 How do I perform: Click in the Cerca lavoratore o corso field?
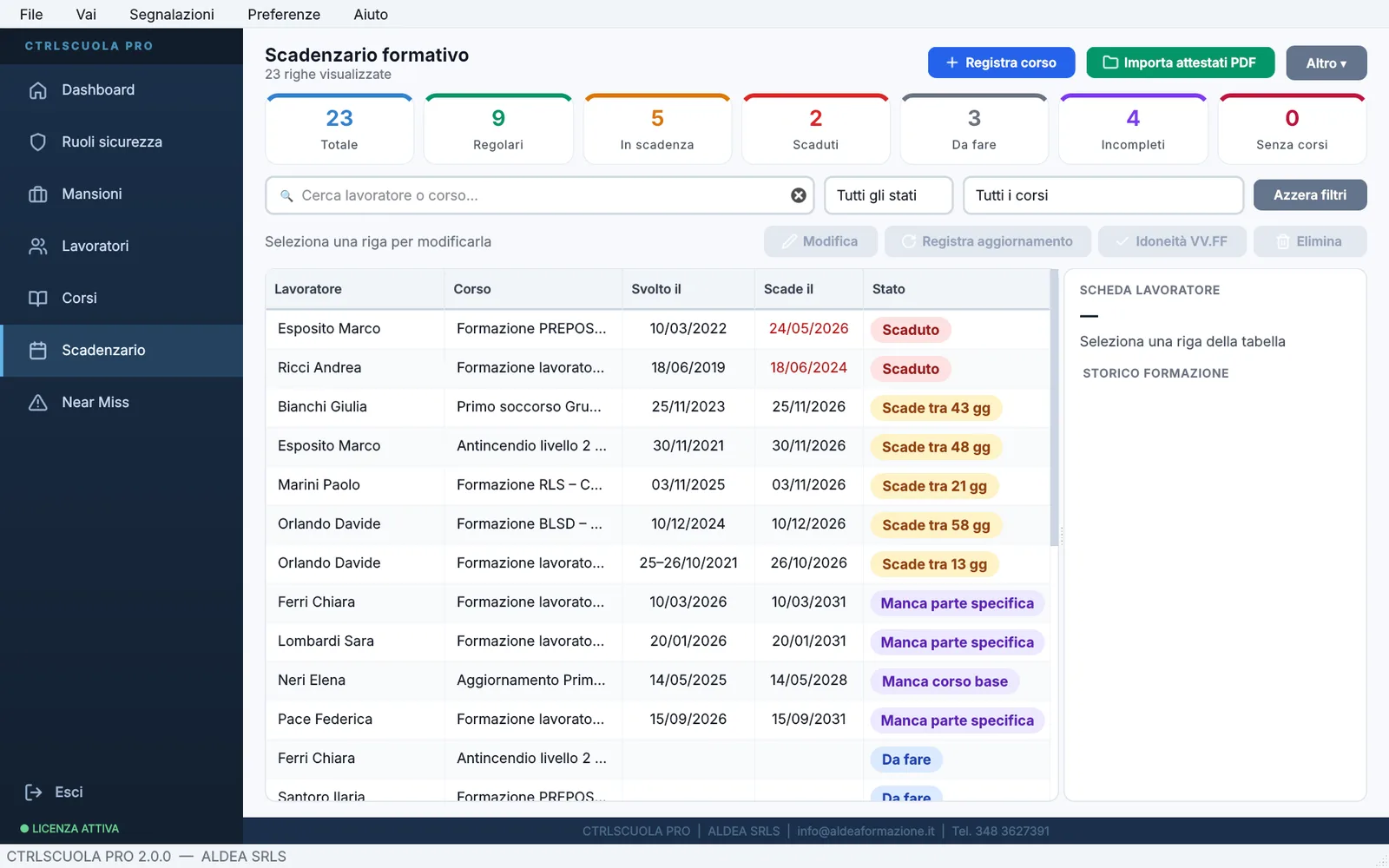click(538, 195)
